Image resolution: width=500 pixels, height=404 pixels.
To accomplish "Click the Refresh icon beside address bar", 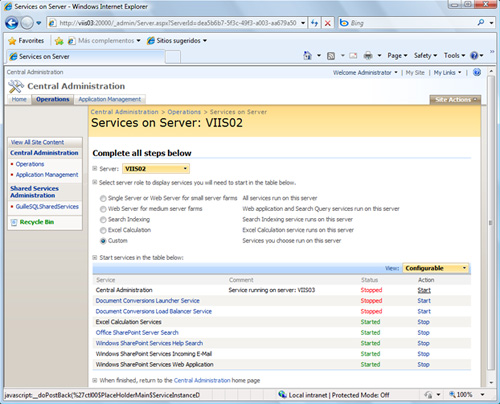I will tap(314, 23).
